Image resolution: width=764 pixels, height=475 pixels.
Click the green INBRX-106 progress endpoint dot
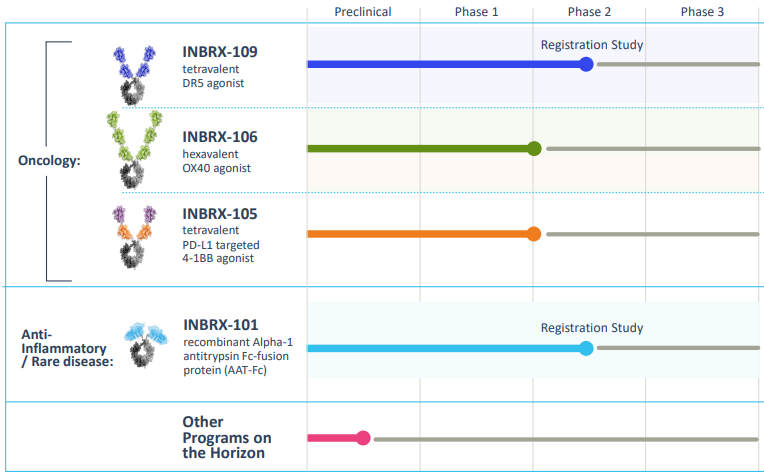534,149
